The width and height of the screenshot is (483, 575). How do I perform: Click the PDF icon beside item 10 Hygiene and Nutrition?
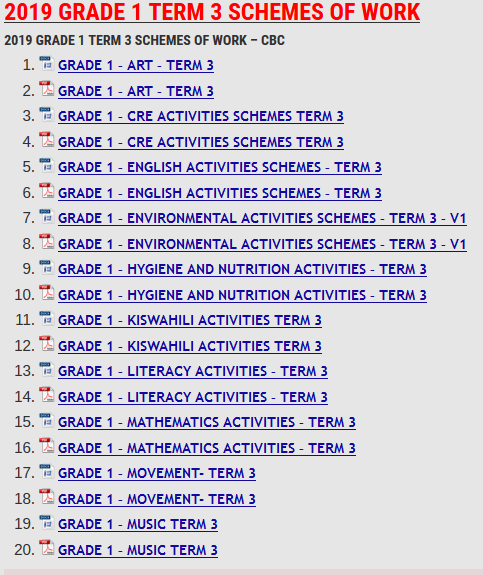[47, 293]
